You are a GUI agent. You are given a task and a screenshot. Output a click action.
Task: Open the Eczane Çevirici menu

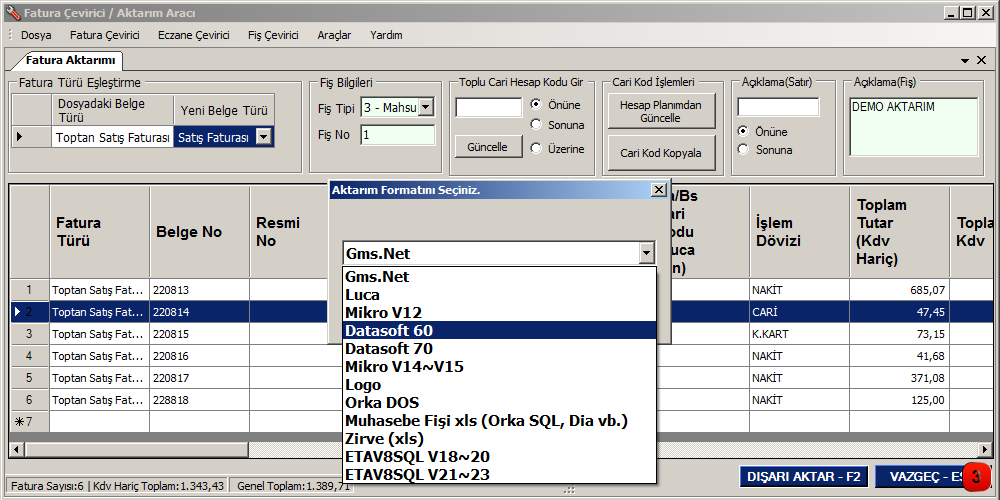coord(194,35)
